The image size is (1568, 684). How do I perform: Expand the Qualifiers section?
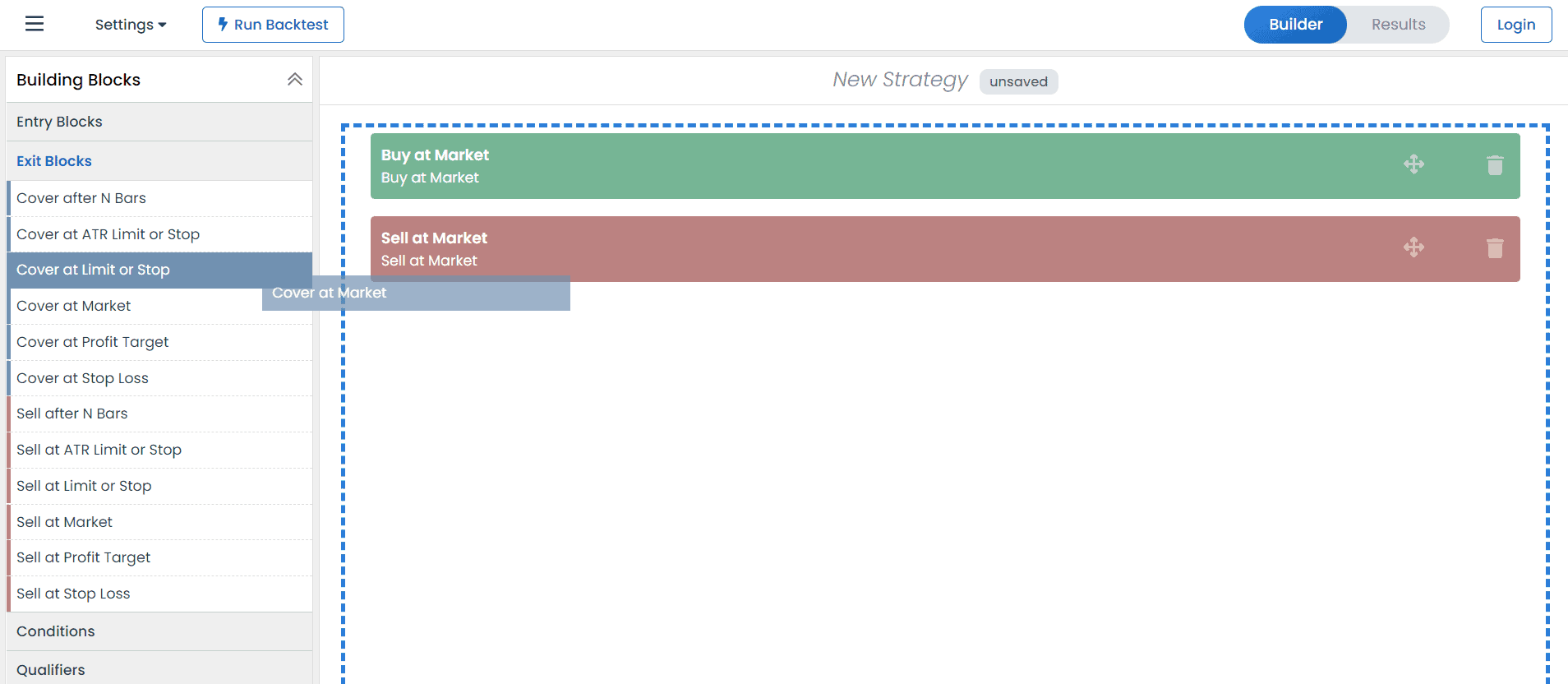[x=51, y=669]
